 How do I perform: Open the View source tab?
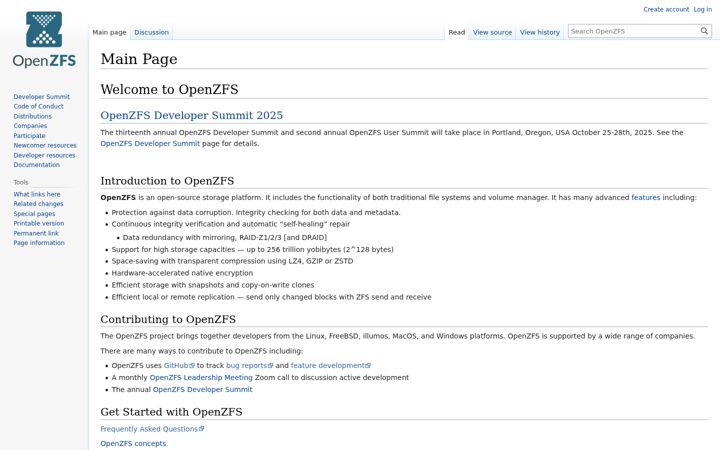[x=492, y=32]
